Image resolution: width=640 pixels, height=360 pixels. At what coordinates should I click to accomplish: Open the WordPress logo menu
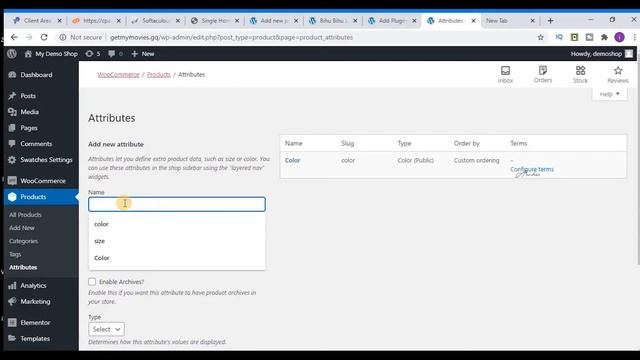[x=12, y=53]
